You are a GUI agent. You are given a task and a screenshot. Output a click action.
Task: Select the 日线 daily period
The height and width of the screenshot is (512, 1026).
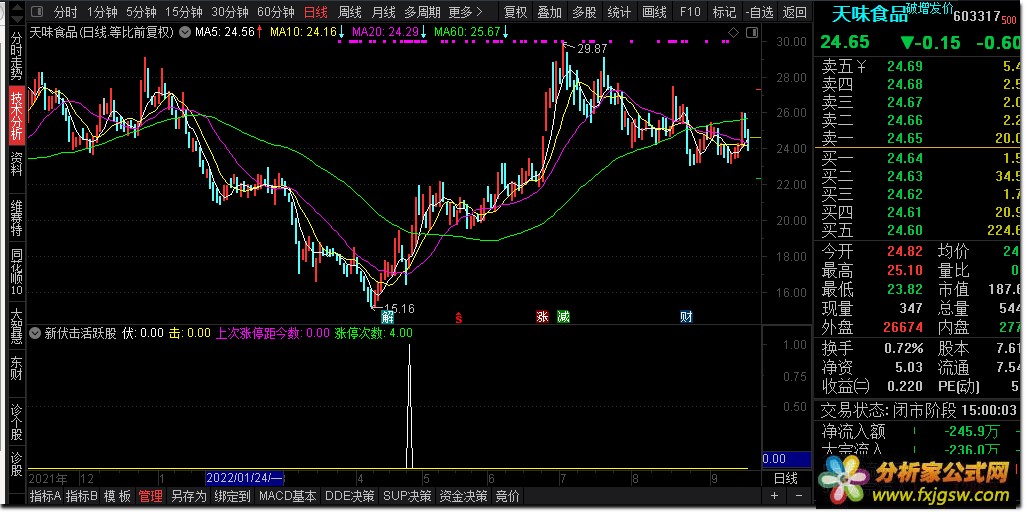(x=316, y=12)
